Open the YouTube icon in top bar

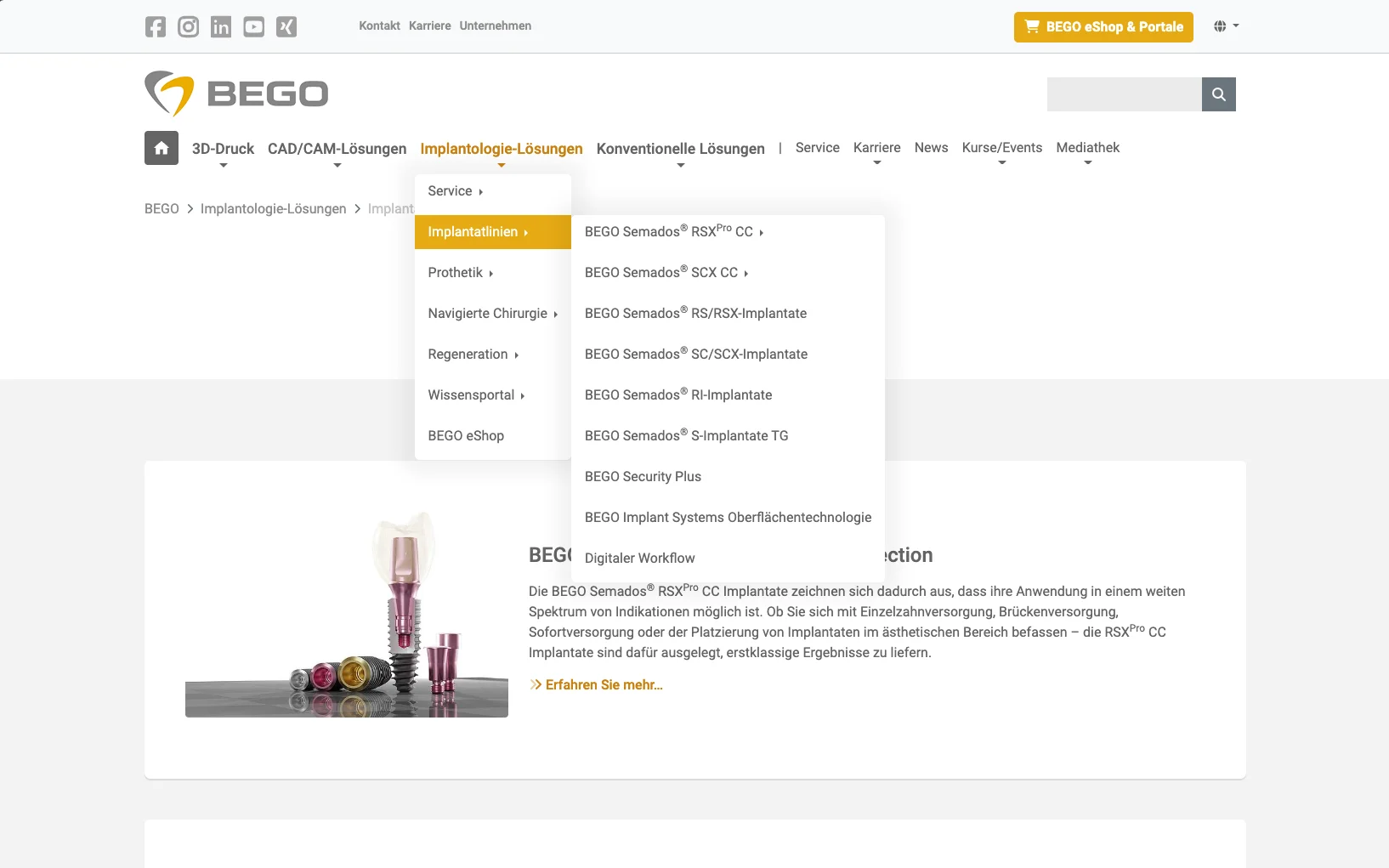254,26
